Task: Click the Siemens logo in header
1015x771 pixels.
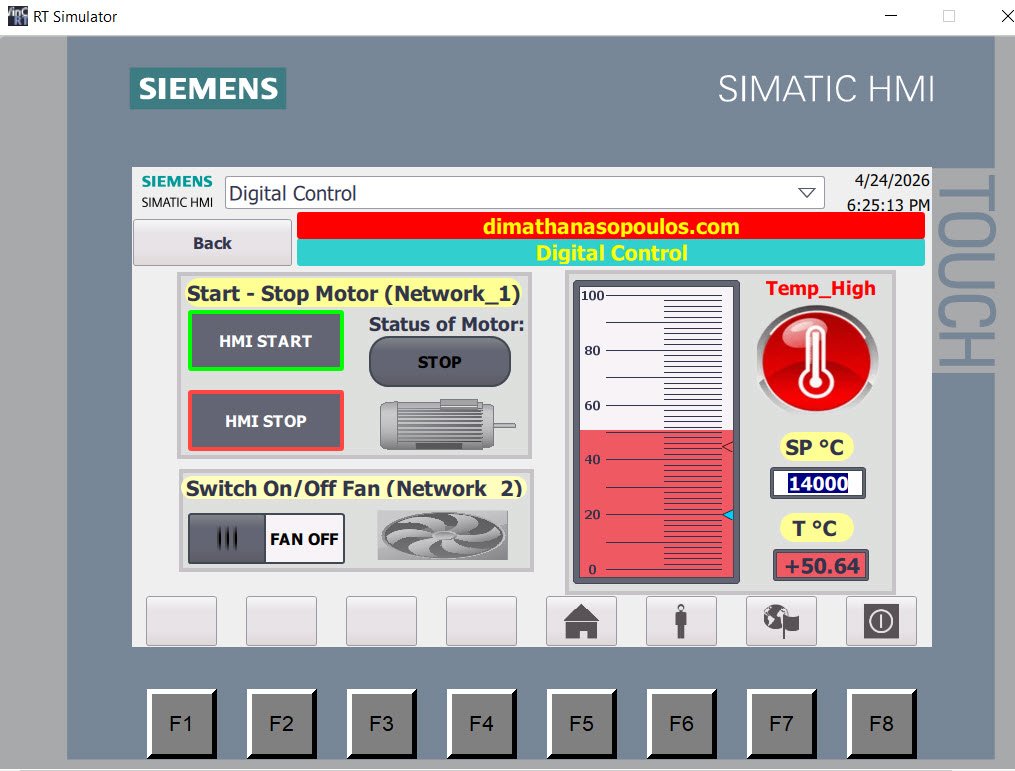Action: point(208,88)
